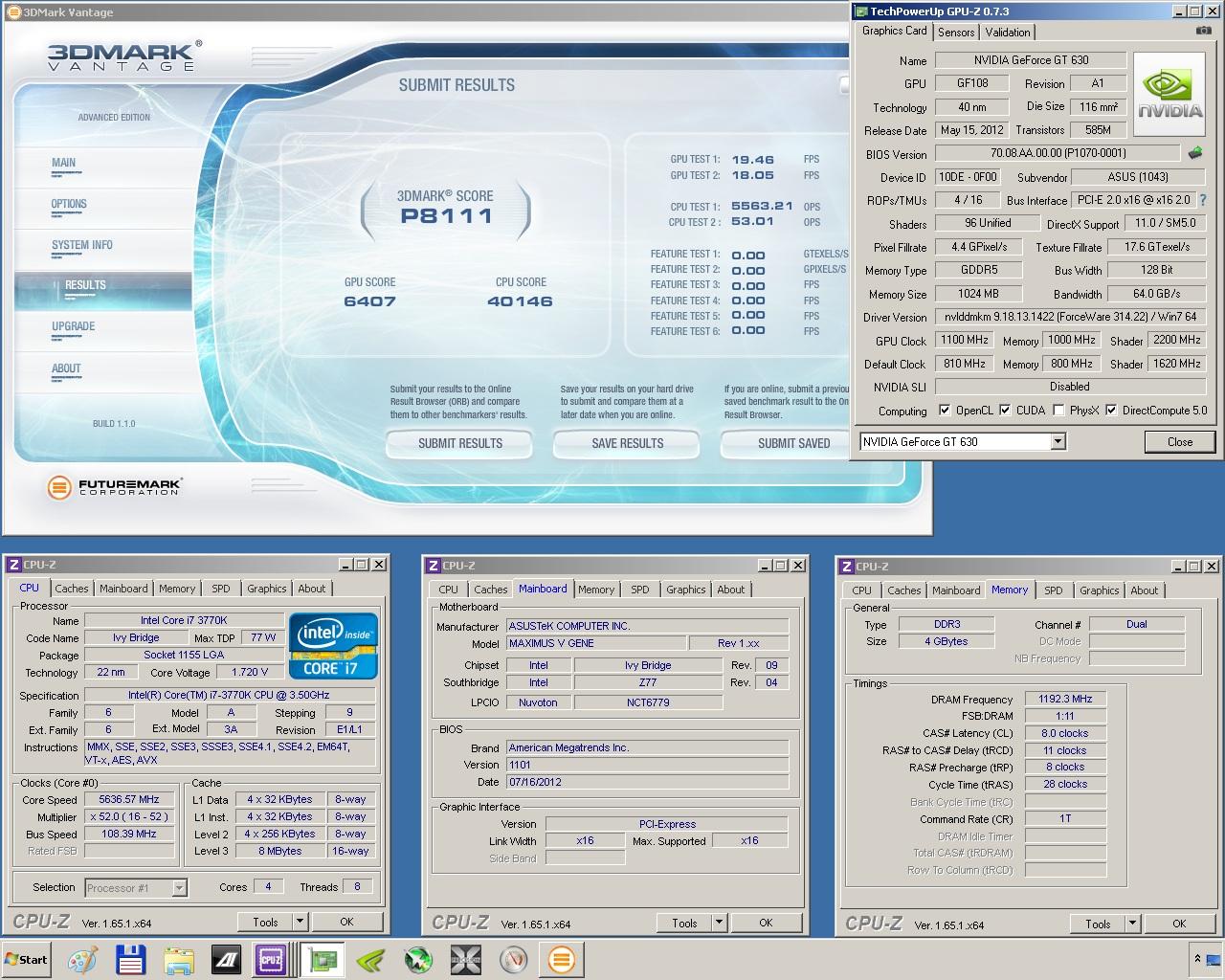Image resolution: width=1225 pixels, height=980 pixels.
Task: Toggle the OpenCL checkbox in GPU-Z
Action: tap(945, 411)
